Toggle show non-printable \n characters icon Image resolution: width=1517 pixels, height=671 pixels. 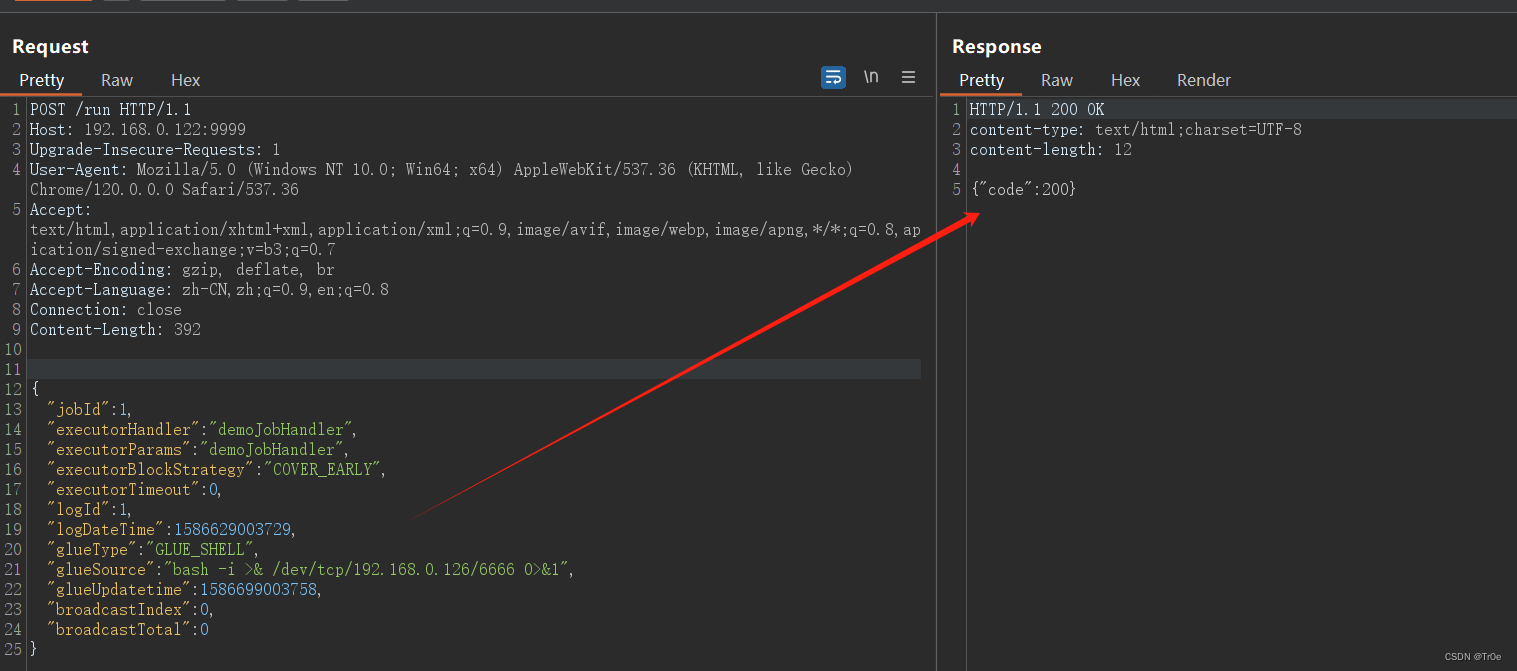click(x=871, y=77)
